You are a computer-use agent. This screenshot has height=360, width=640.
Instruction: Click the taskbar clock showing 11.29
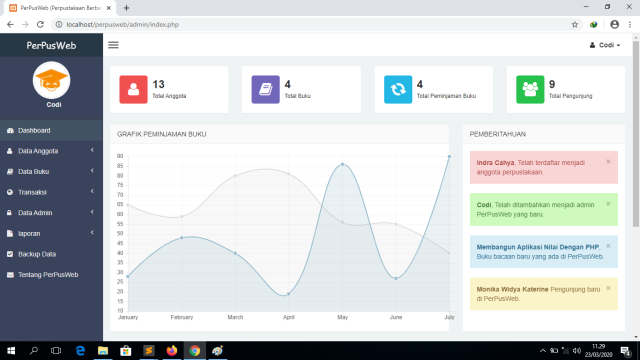(598, 351)
